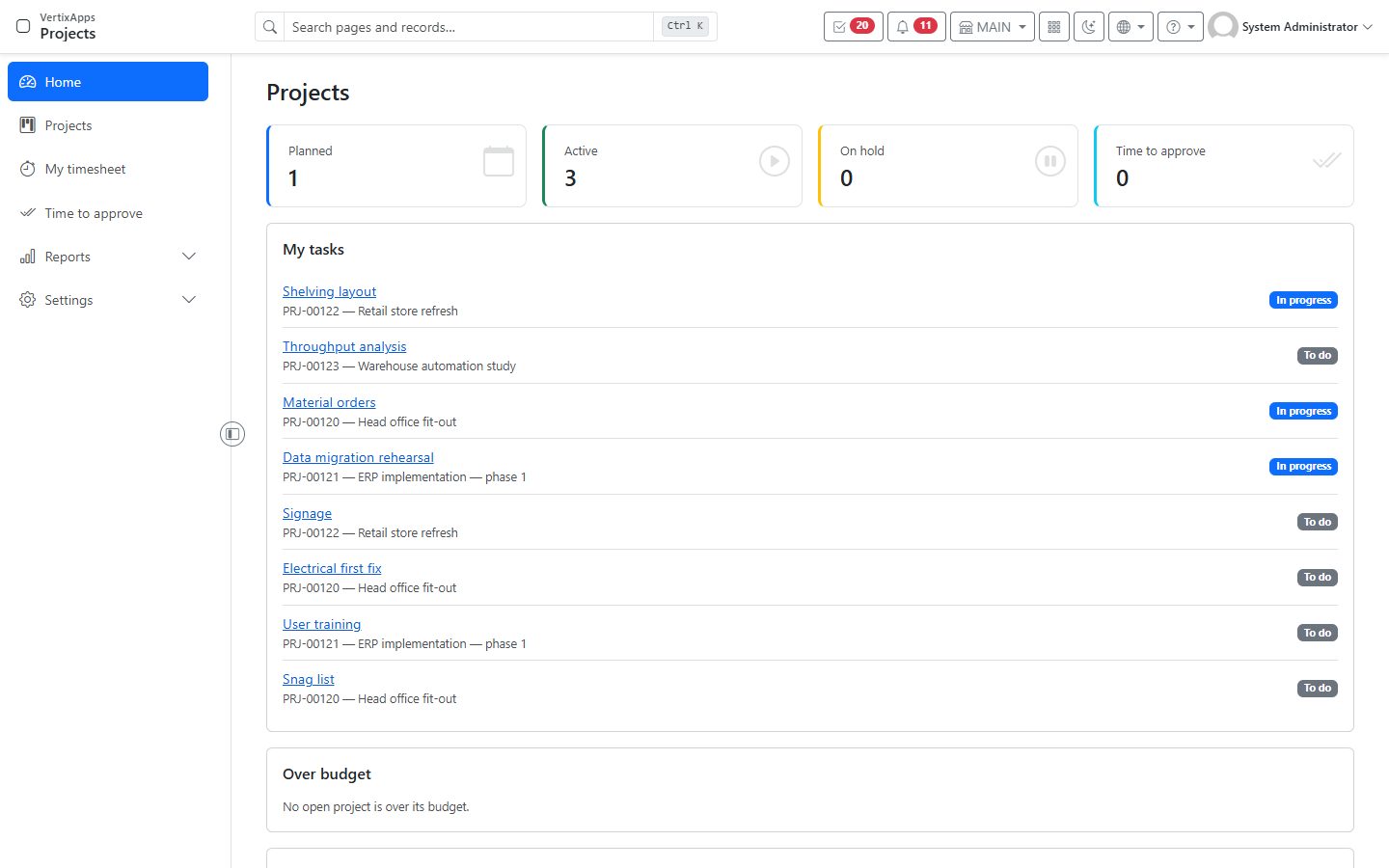Open the help question mark dropdown
1389x868 pixels.
(1181, 27)
